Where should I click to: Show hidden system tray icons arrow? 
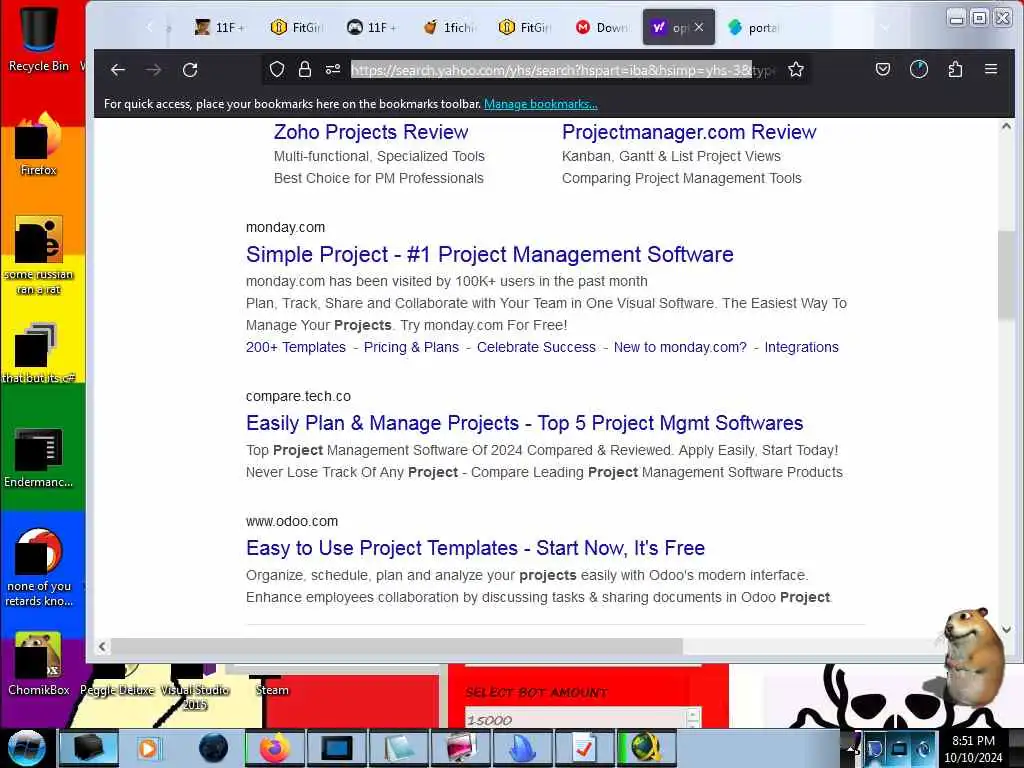(x=852, y=748)
